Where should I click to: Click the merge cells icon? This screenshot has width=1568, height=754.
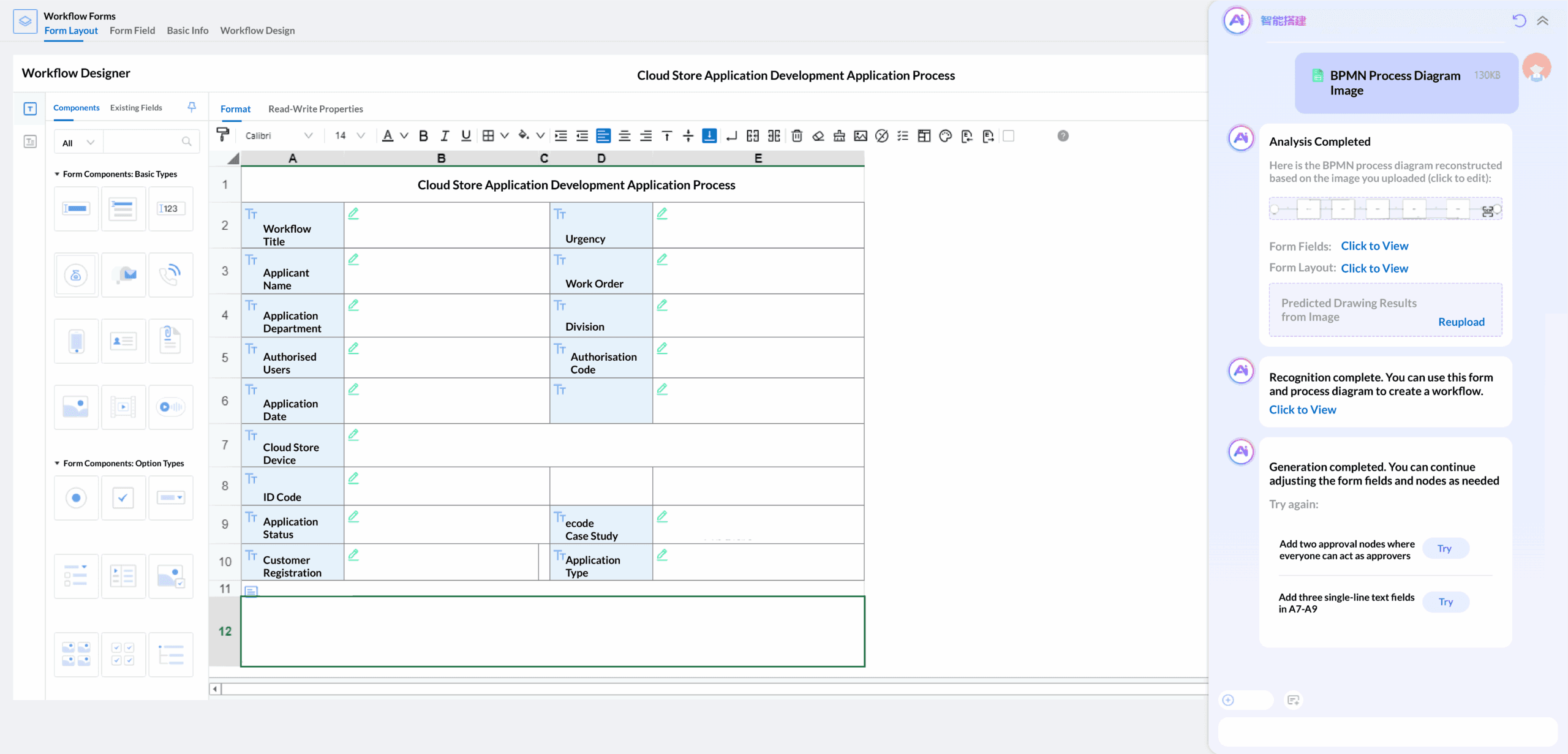click(753, 136)
